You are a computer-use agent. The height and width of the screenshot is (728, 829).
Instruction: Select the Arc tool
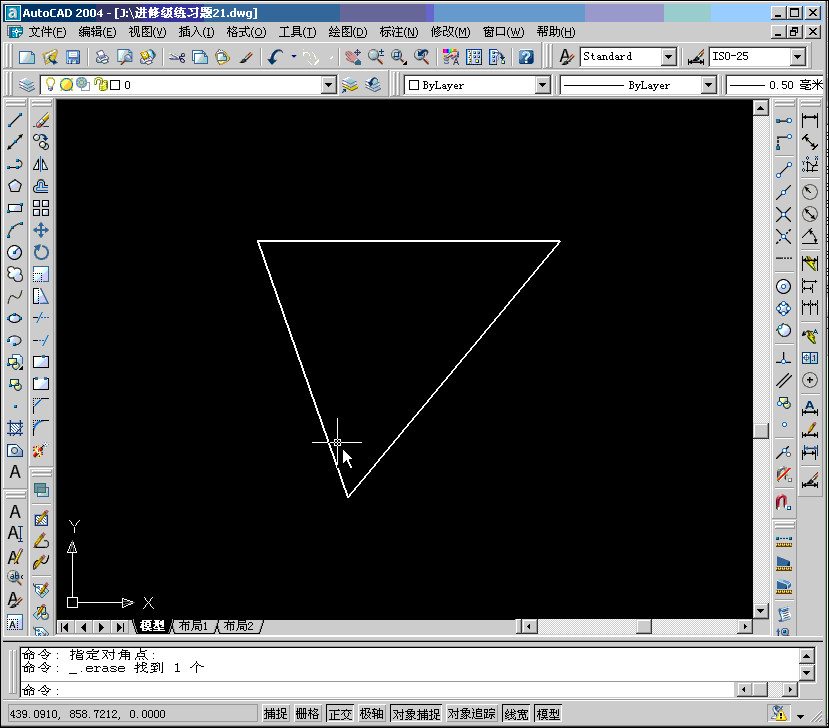point(15,230)
